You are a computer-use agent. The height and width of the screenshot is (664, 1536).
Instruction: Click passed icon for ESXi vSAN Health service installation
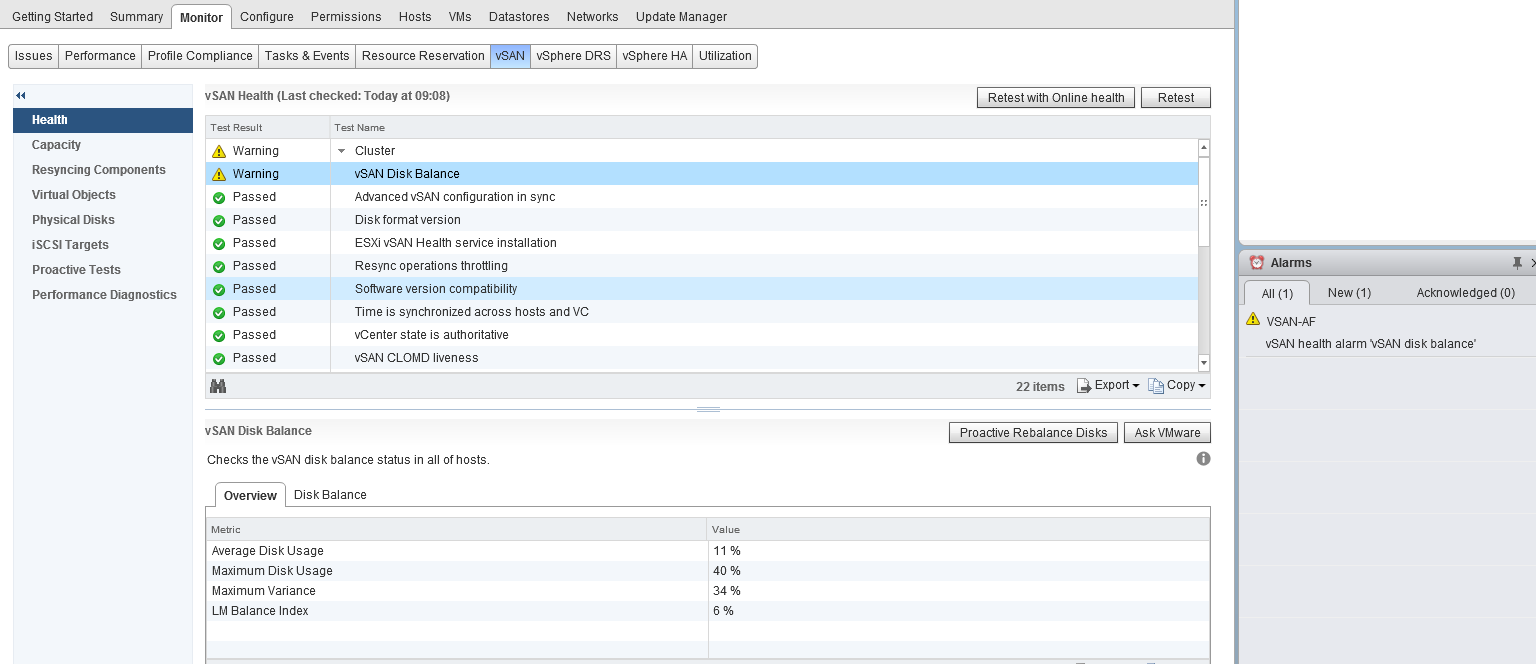coord(219,243)
